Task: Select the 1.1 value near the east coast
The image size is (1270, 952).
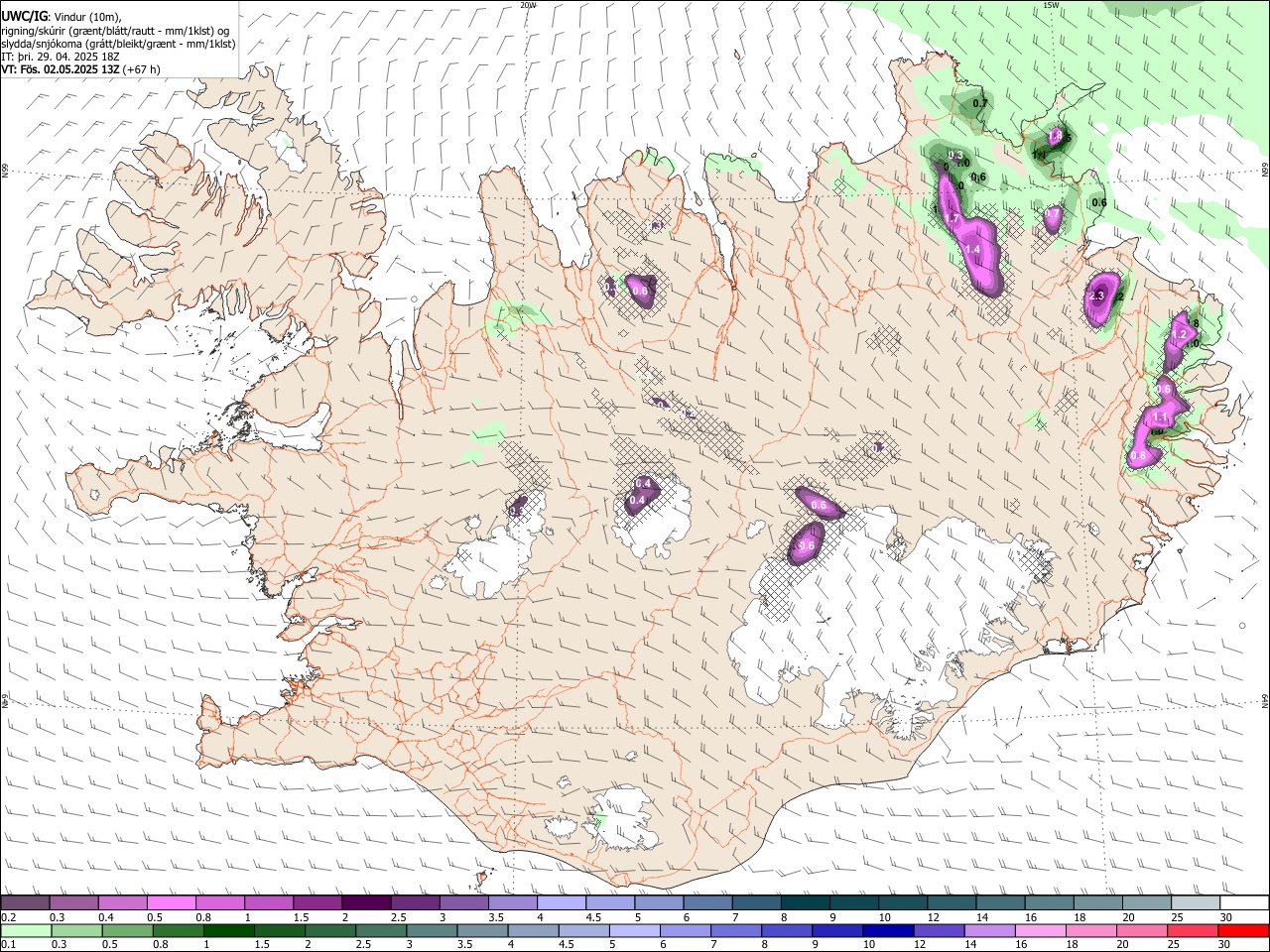Action: [x=1160, y=418]
